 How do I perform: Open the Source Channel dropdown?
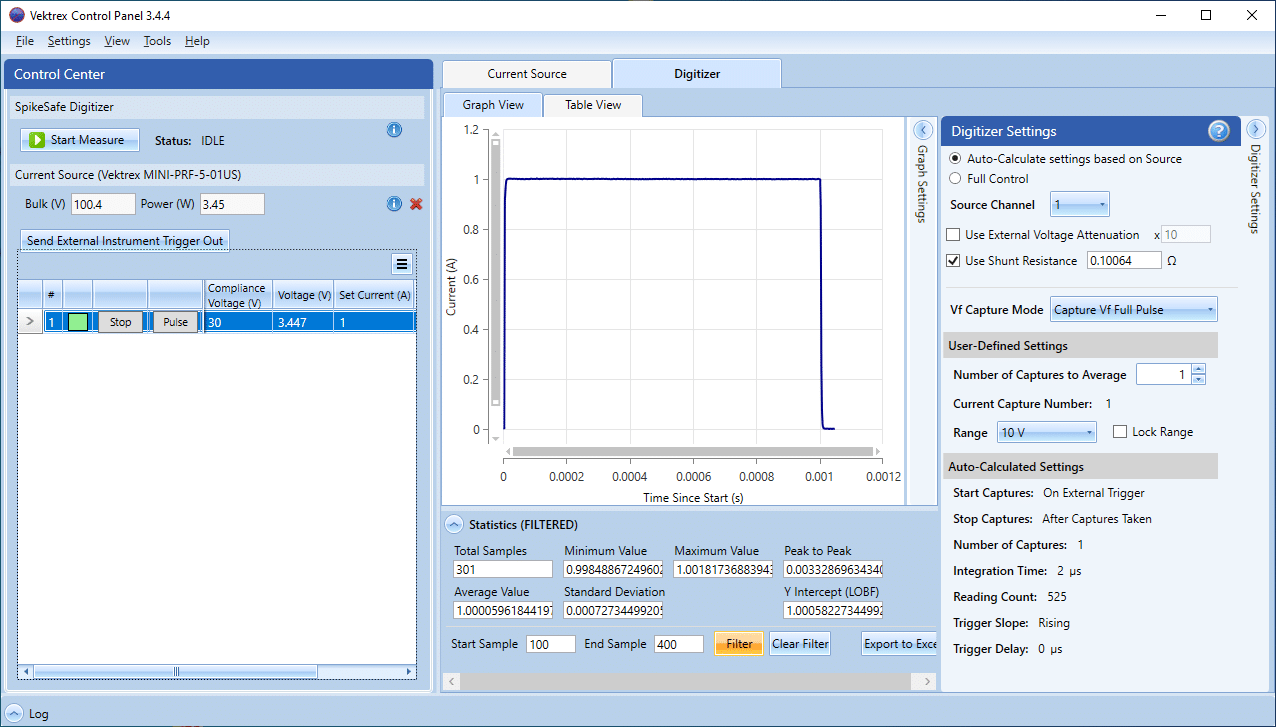pos(1079,203)
